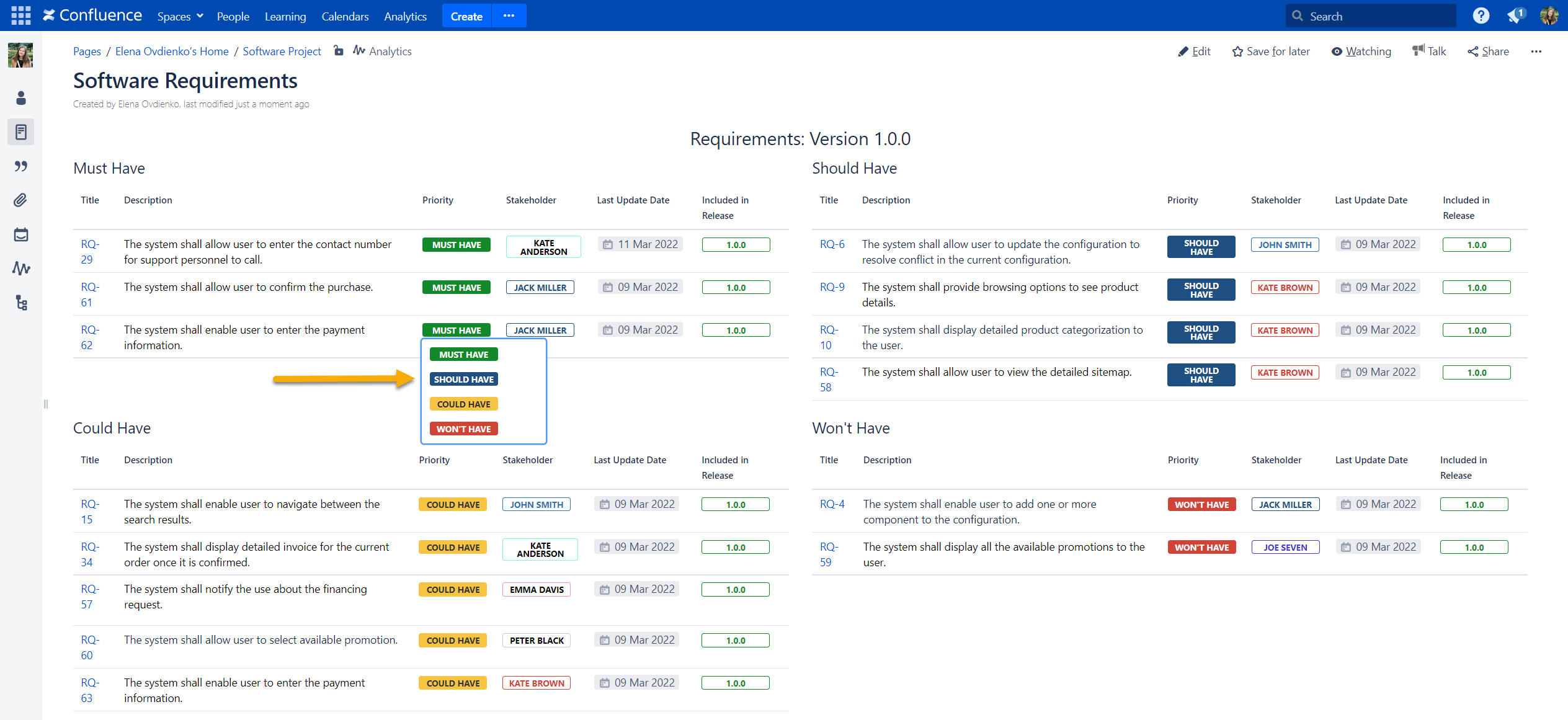Open the sidebar calendar icon
Screen dimensions: 1568x720
[20, 234]
